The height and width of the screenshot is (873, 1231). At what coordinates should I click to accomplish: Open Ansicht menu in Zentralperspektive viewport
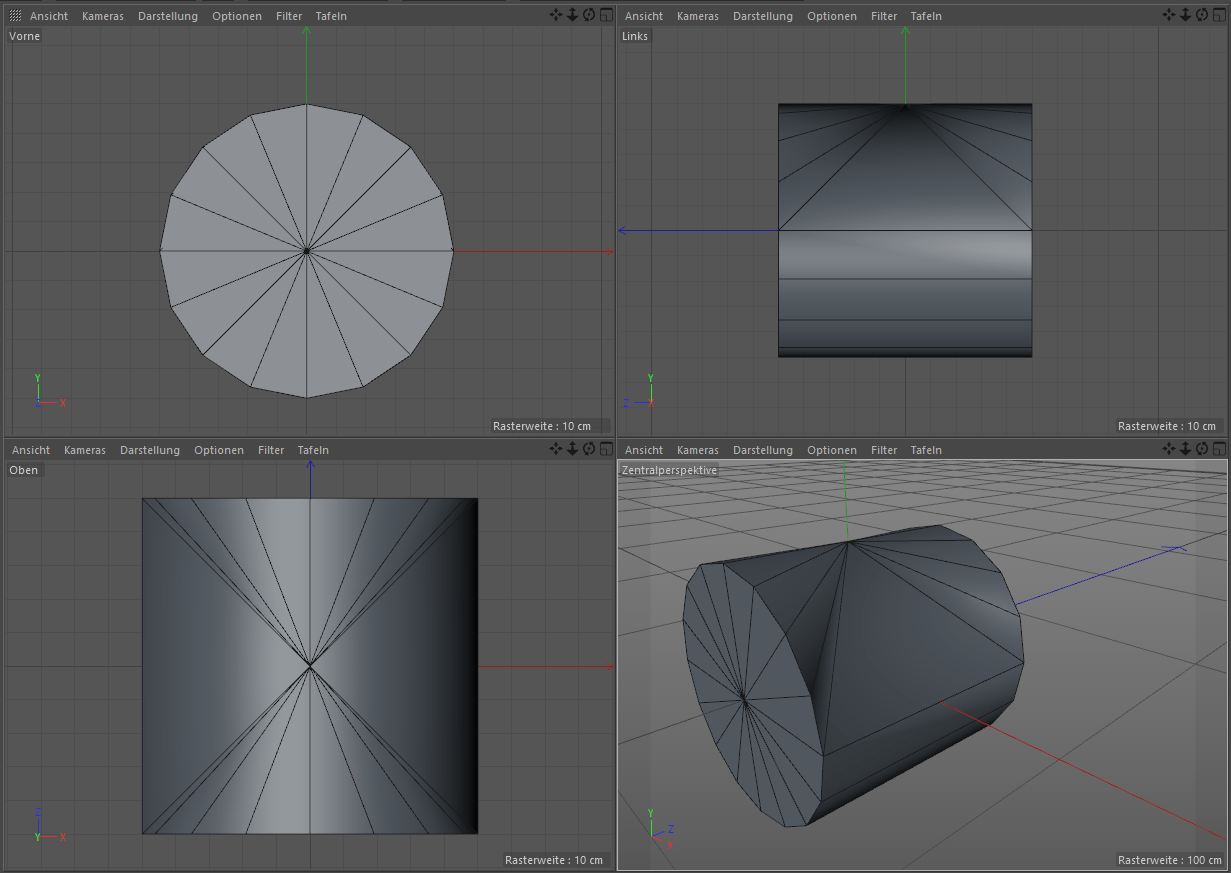644,450
